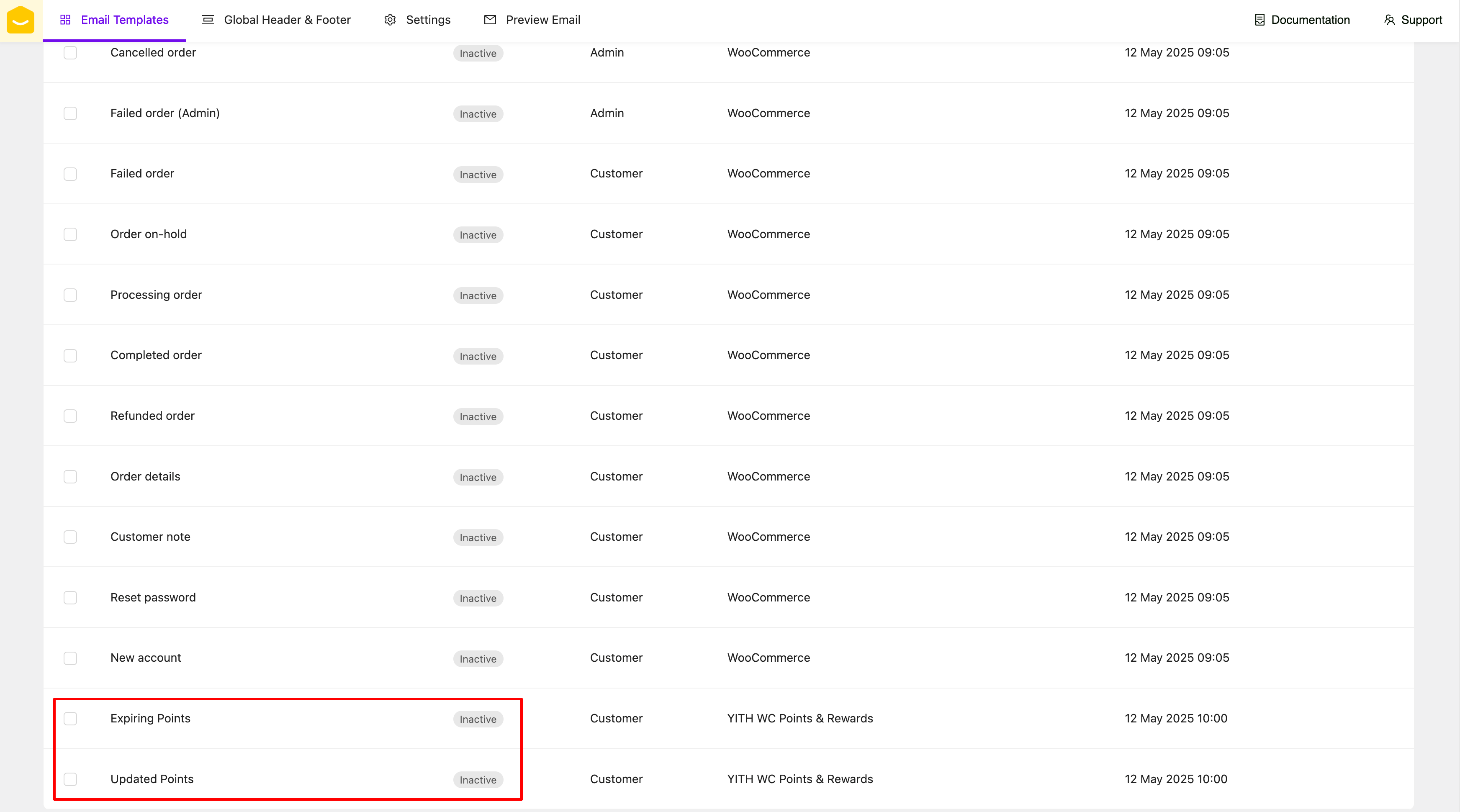Image resolution: width=1460 pixels, height=812 pixels.
Task: Switch to the Global Header & Footer tab
Action: [287, 20]
